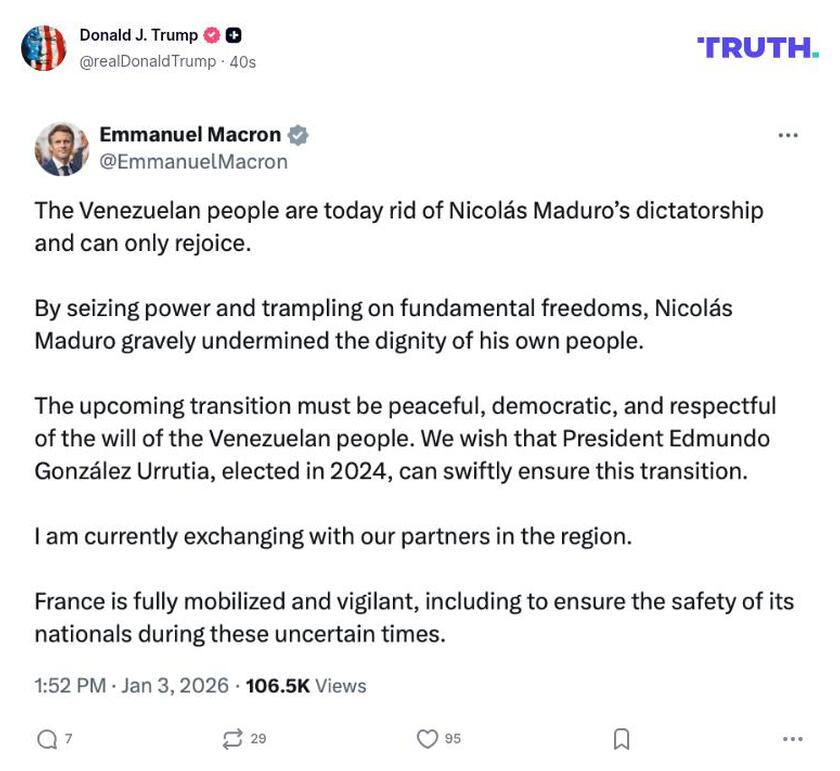Open the bottom-right more options menu
This screenshot has width=840, height=771.
pyautogui.click(x=793, y=737)
